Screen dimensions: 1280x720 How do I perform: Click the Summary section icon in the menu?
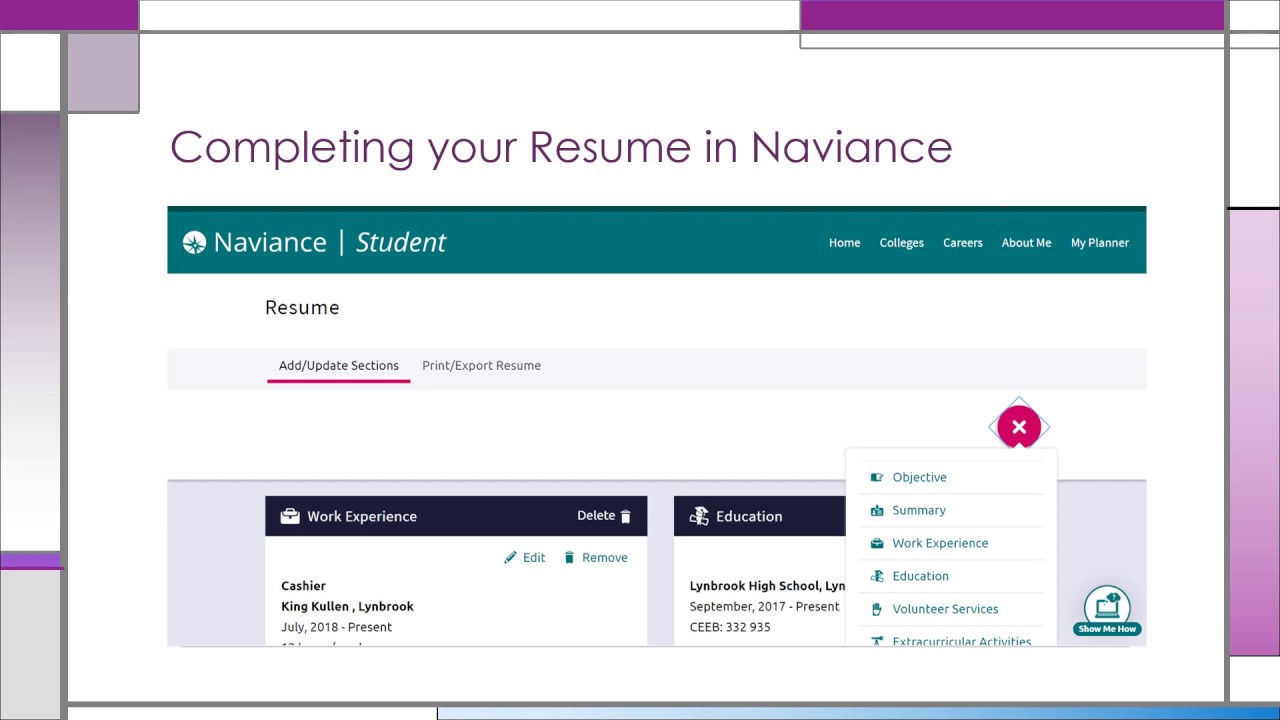tap(877, 510)
